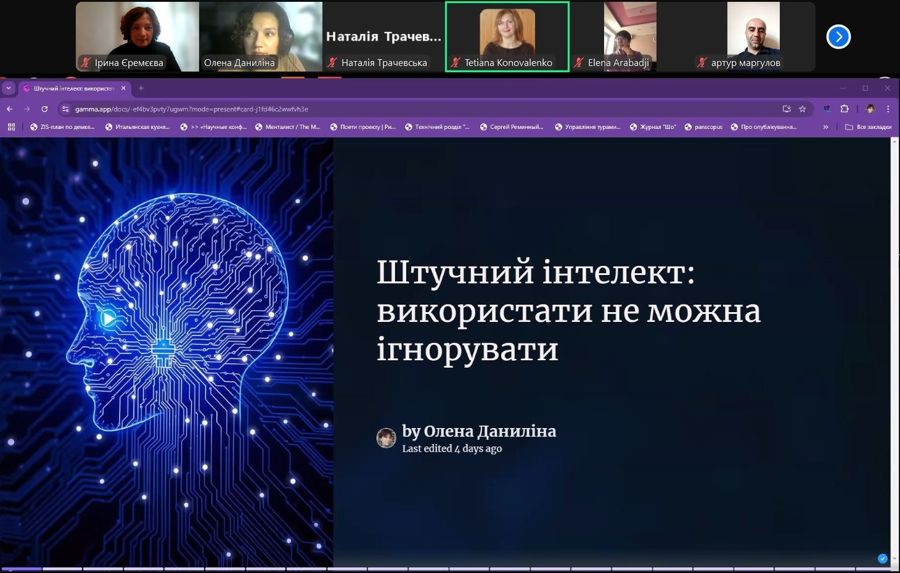Close the Штучний інтелект browser tab
The image size is (900, 573).
tap(123, 88)
